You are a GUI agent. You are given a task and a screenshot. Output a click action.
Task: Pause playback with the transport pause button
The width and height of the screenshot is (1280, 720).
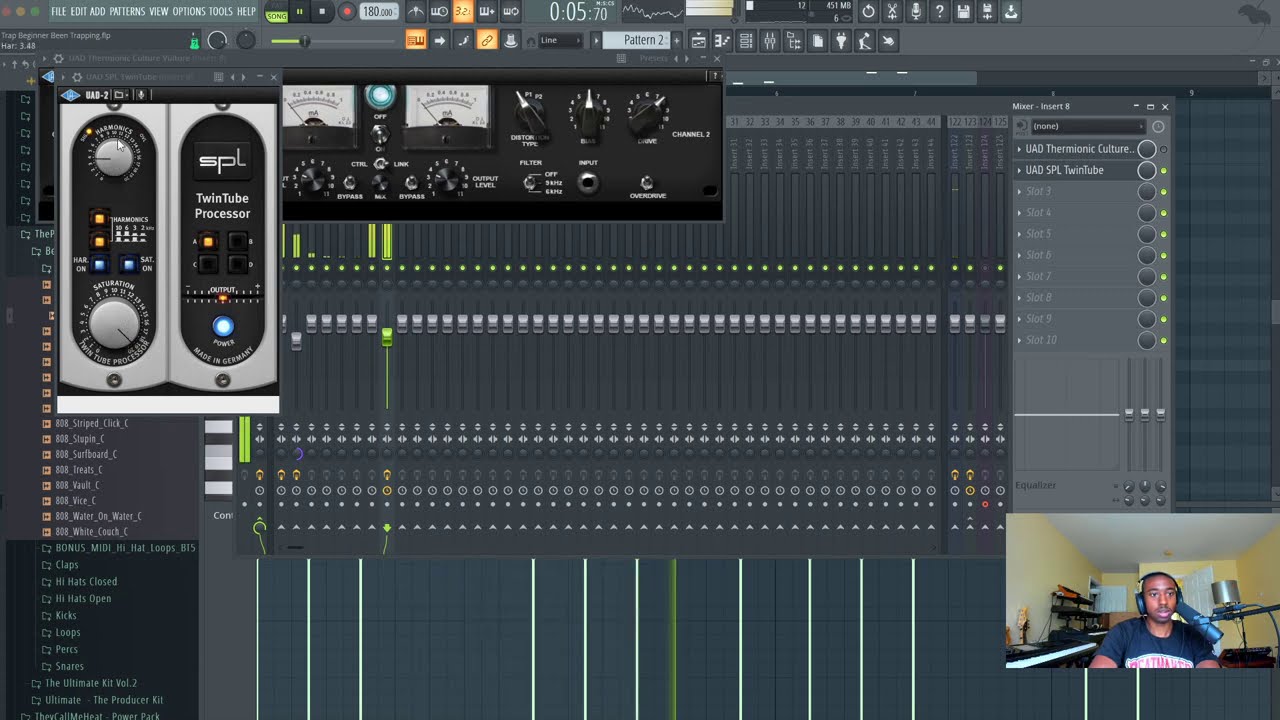(299, 12)
